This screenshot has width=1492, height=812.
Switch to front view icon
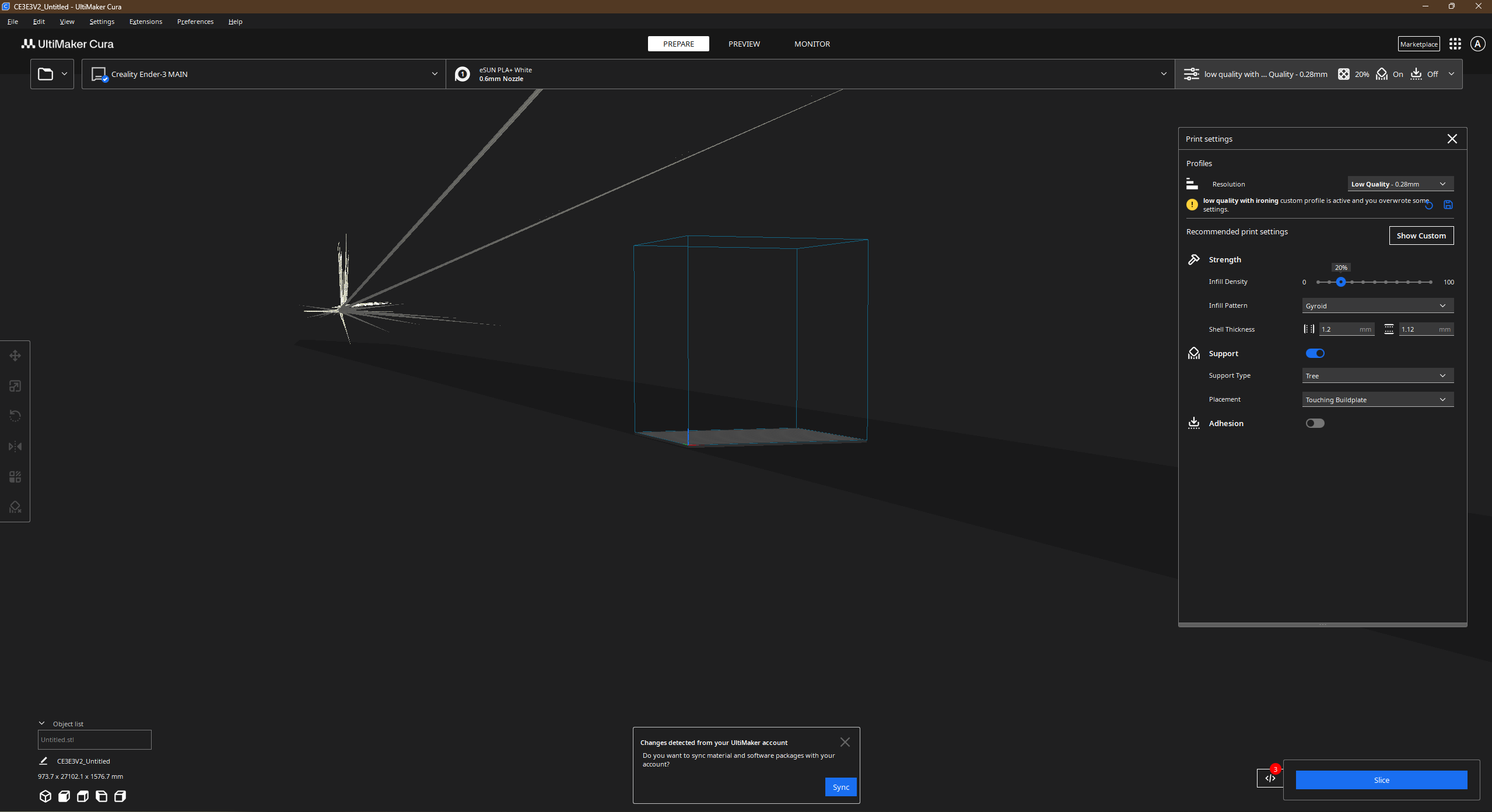(x=64, y=796)
